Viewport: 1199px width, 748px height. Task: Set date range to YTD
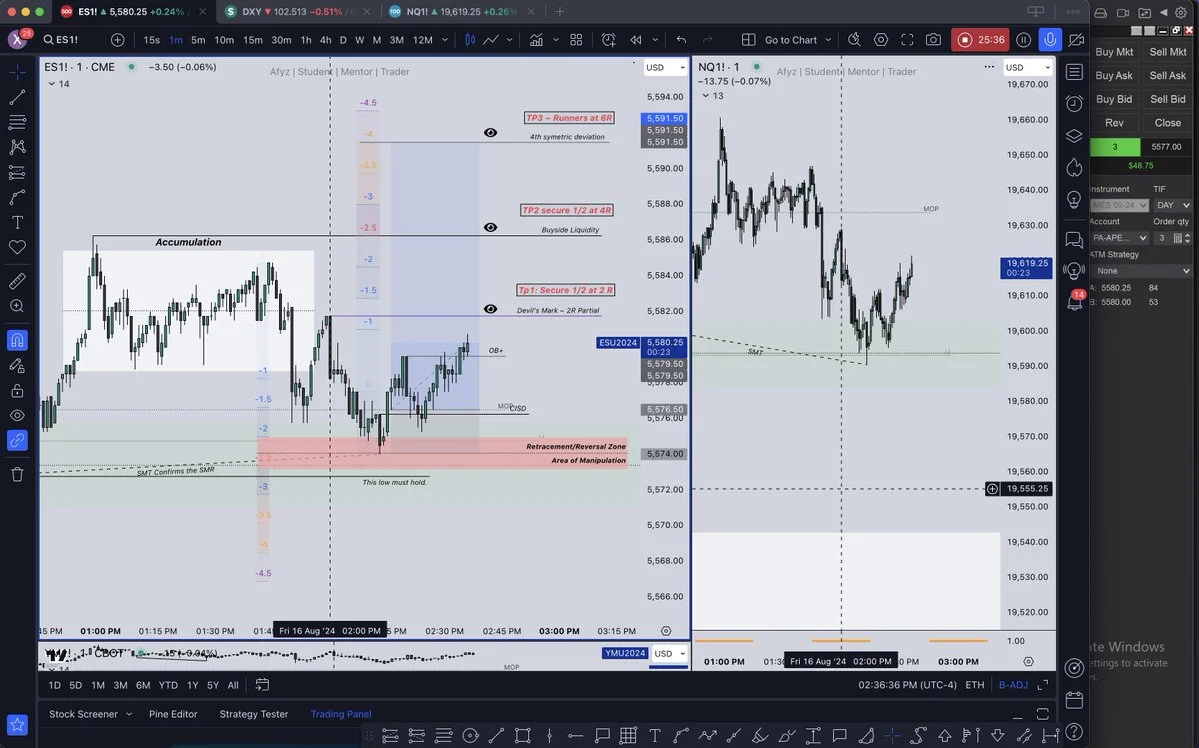point(168,685)
